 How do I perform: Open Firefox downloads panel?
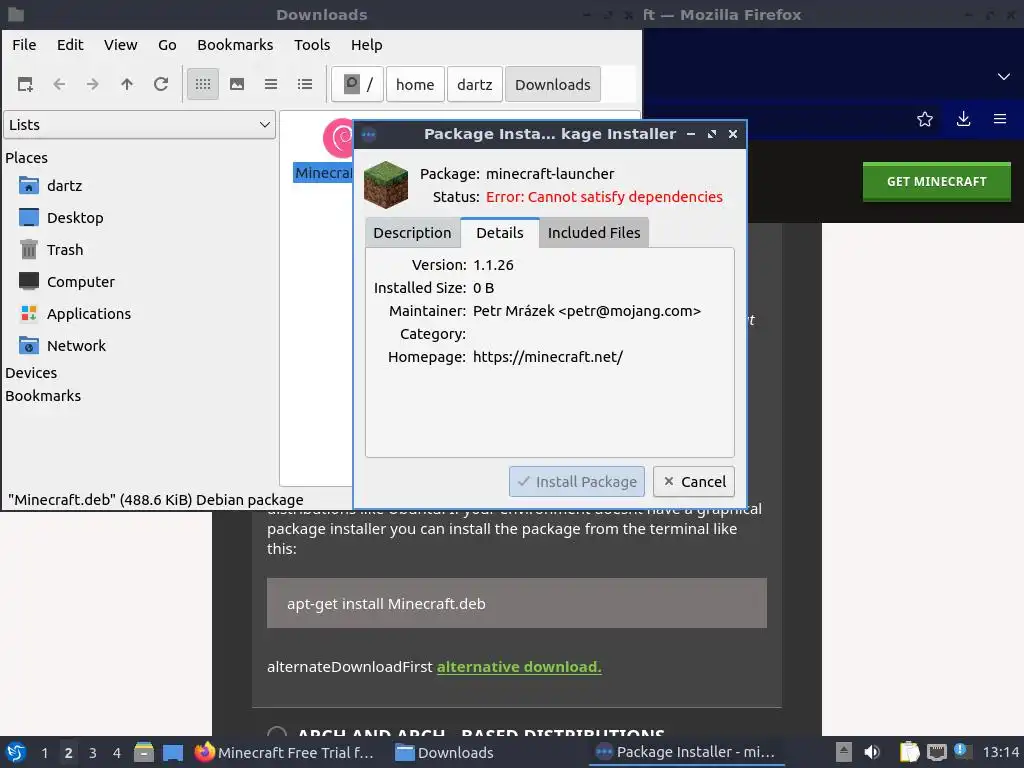[x=963, y=119]
